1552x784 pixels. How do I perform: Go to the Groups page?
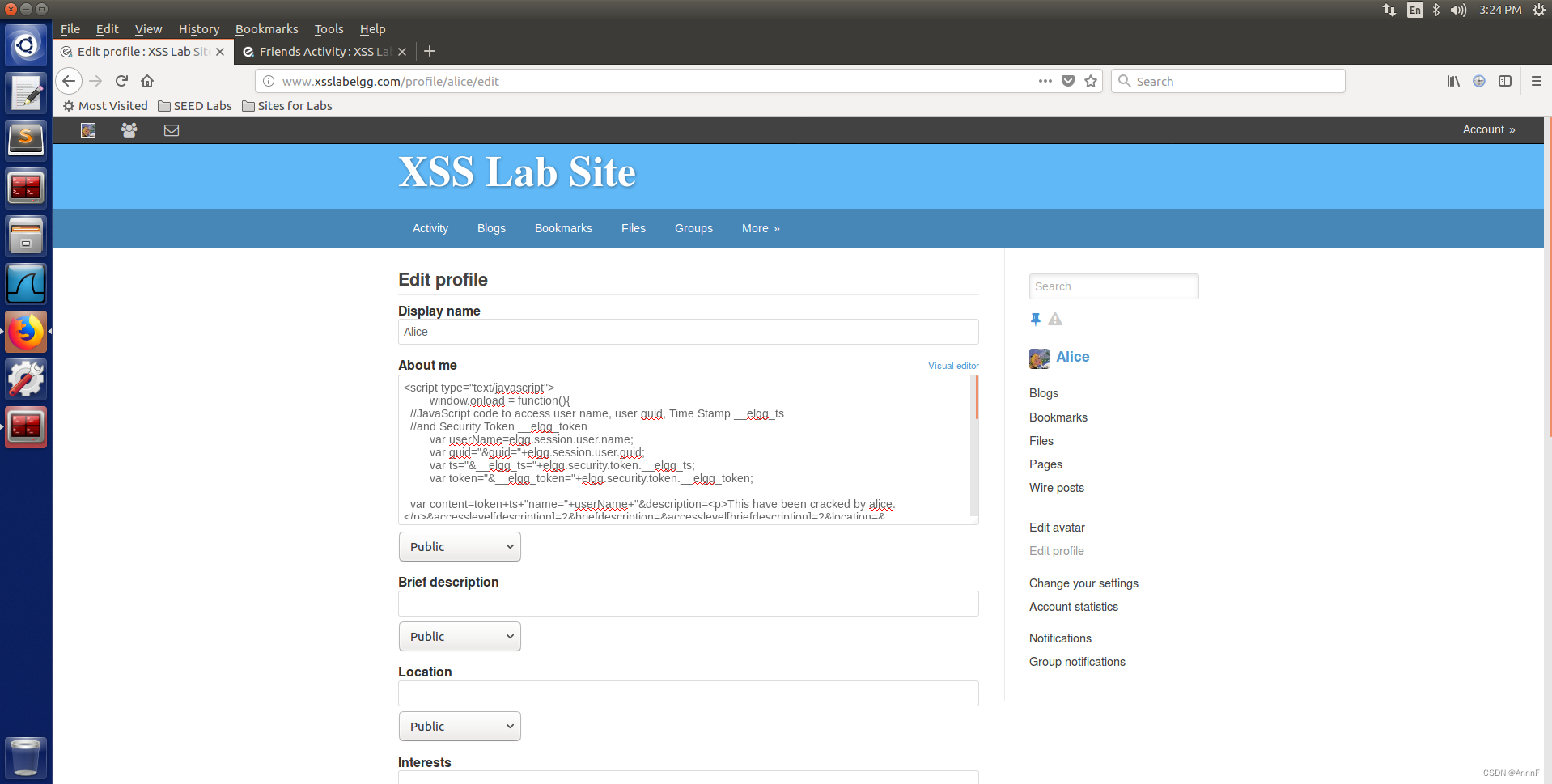point(693,228)
